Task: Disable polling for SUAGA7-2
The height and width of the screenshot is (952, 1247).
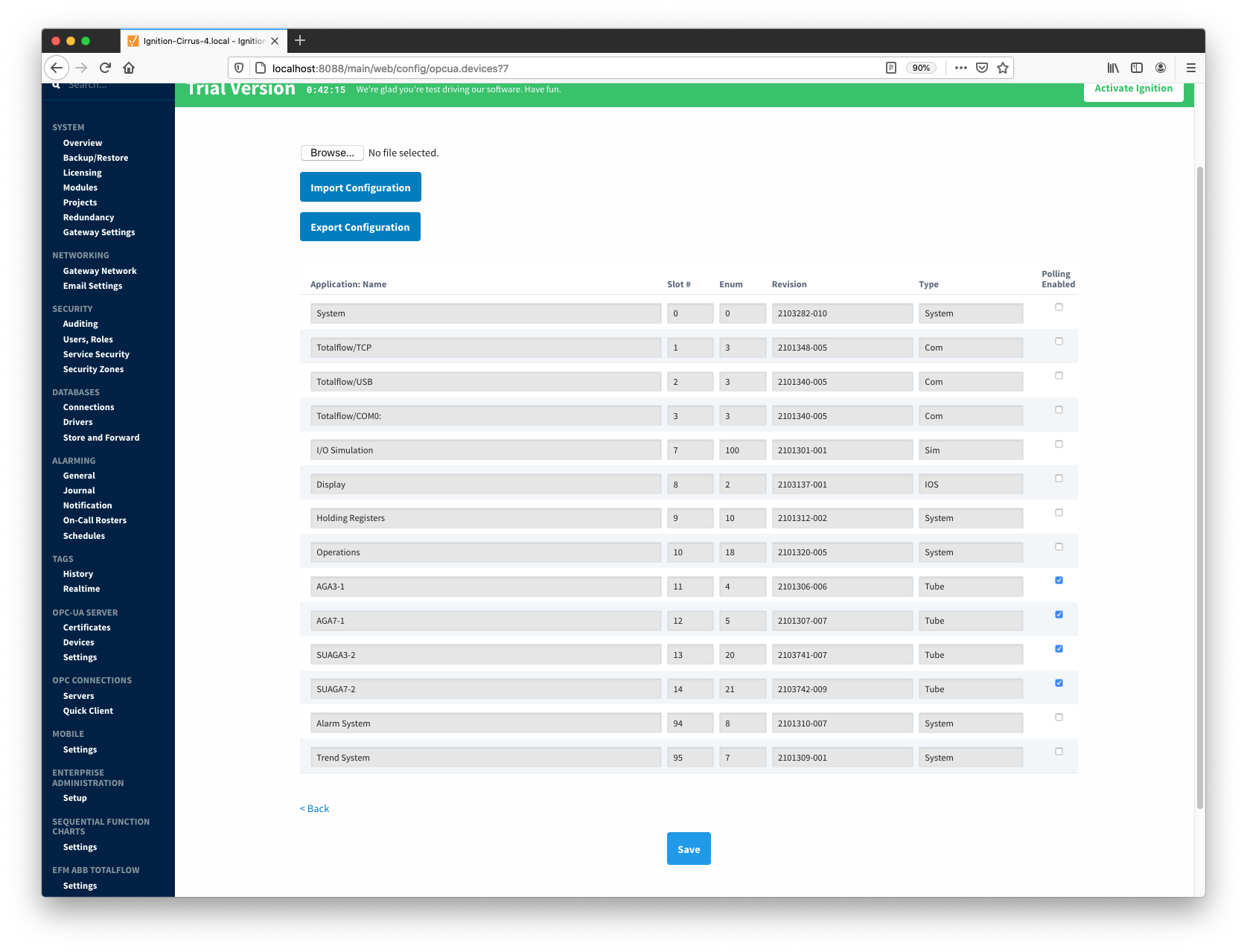Action: point(1059,683)
